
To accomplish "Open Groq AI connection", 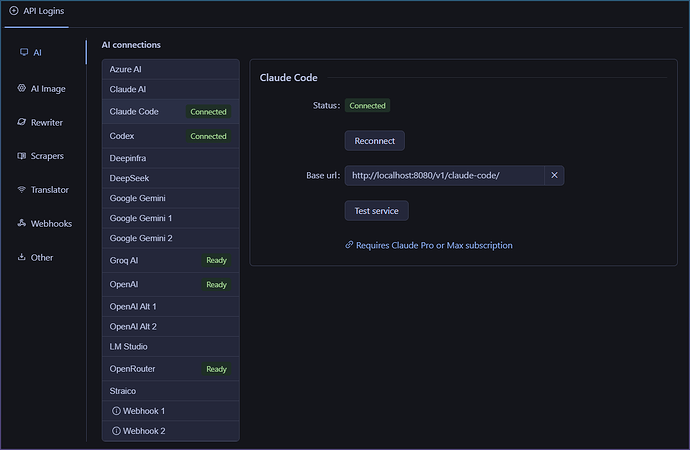I will (171, 260).
